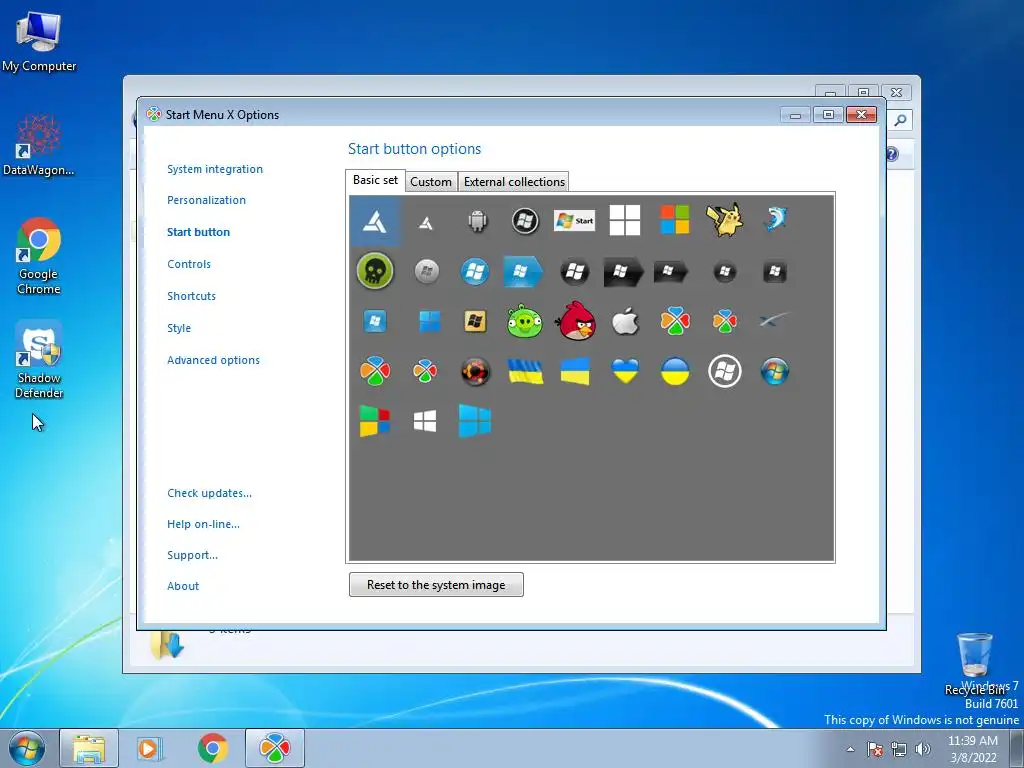Select the Ukrainian heart-shaped icon
Viewport: 1024px width, 768px height.
[625, 371]
